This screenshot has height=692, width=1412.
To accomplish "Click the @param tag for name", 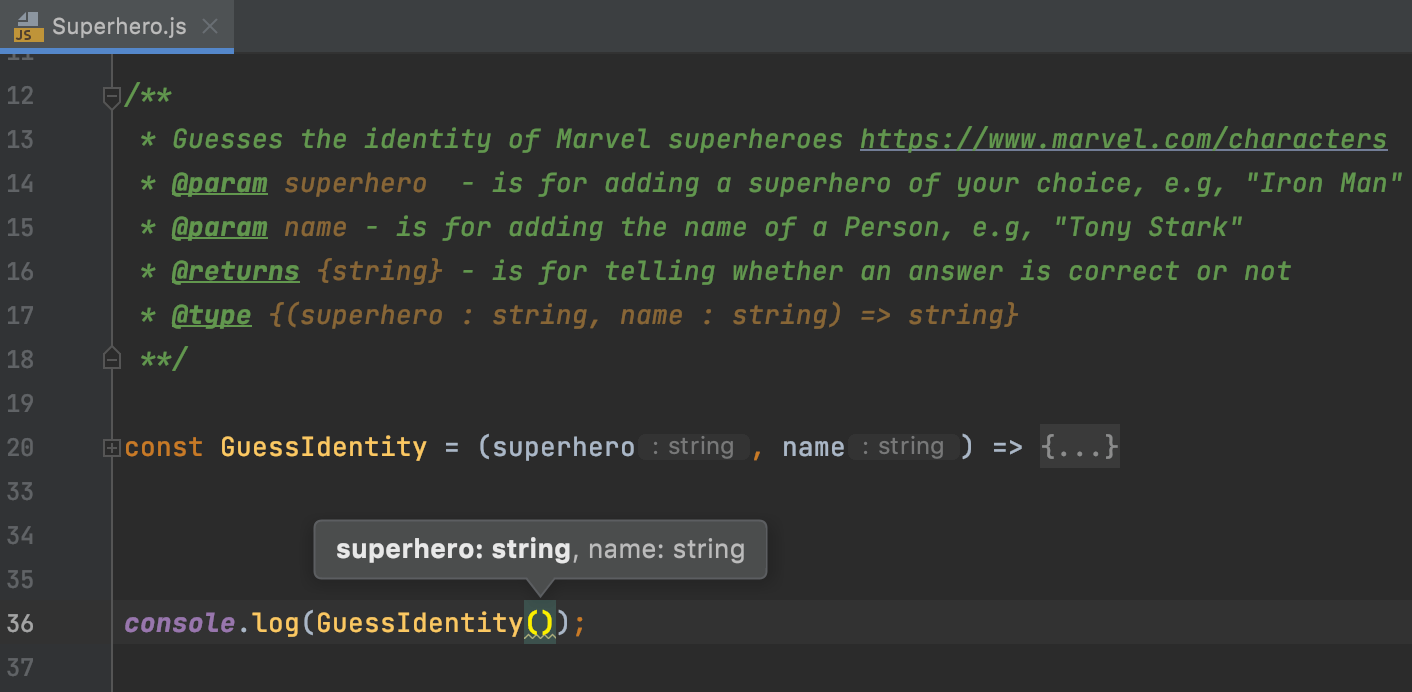I will click(220, 227).
